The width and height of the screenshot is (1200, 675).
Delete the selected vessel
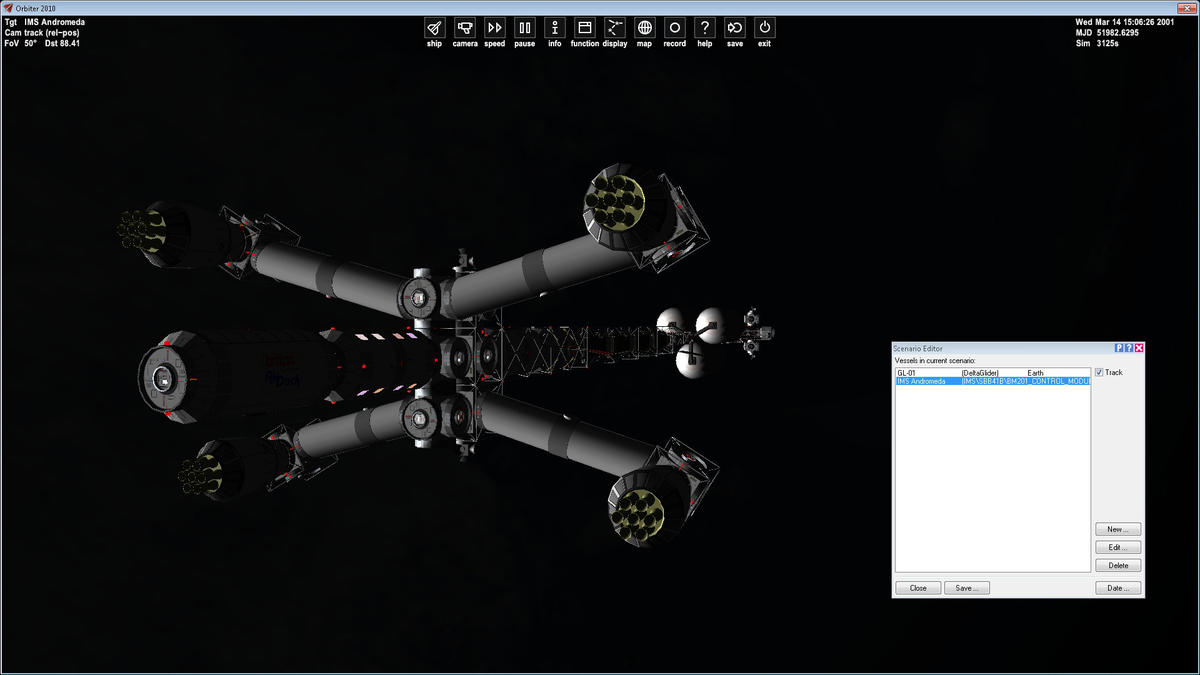point(1118,565)
